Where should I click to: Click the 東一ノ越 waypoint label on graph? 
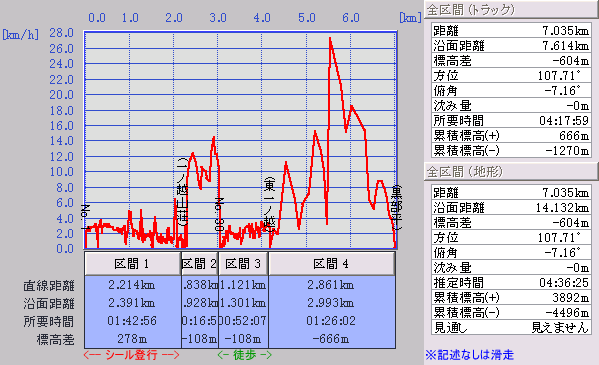[x=269, y=204]
